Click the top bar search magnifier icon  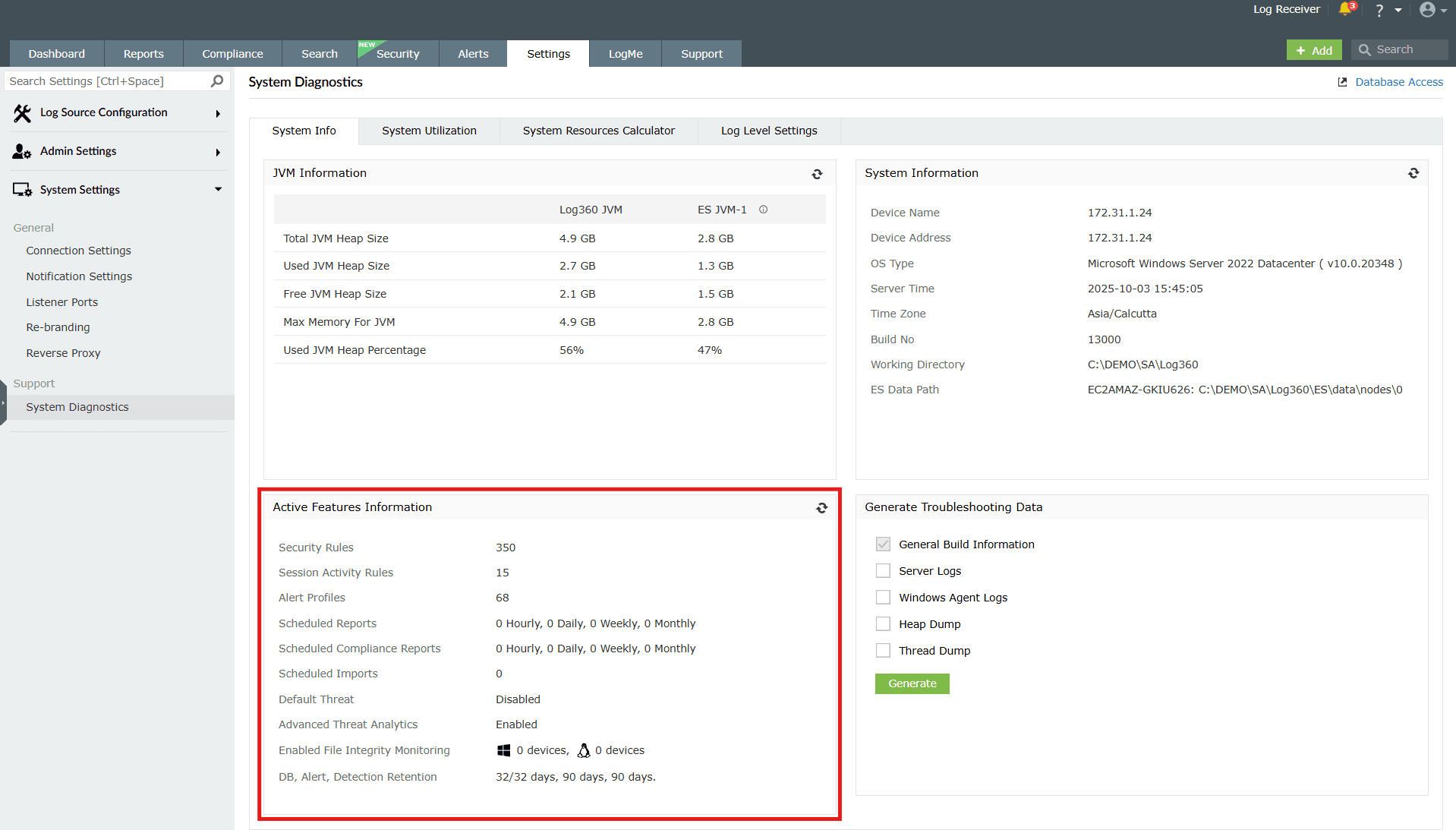[1364, 50]
